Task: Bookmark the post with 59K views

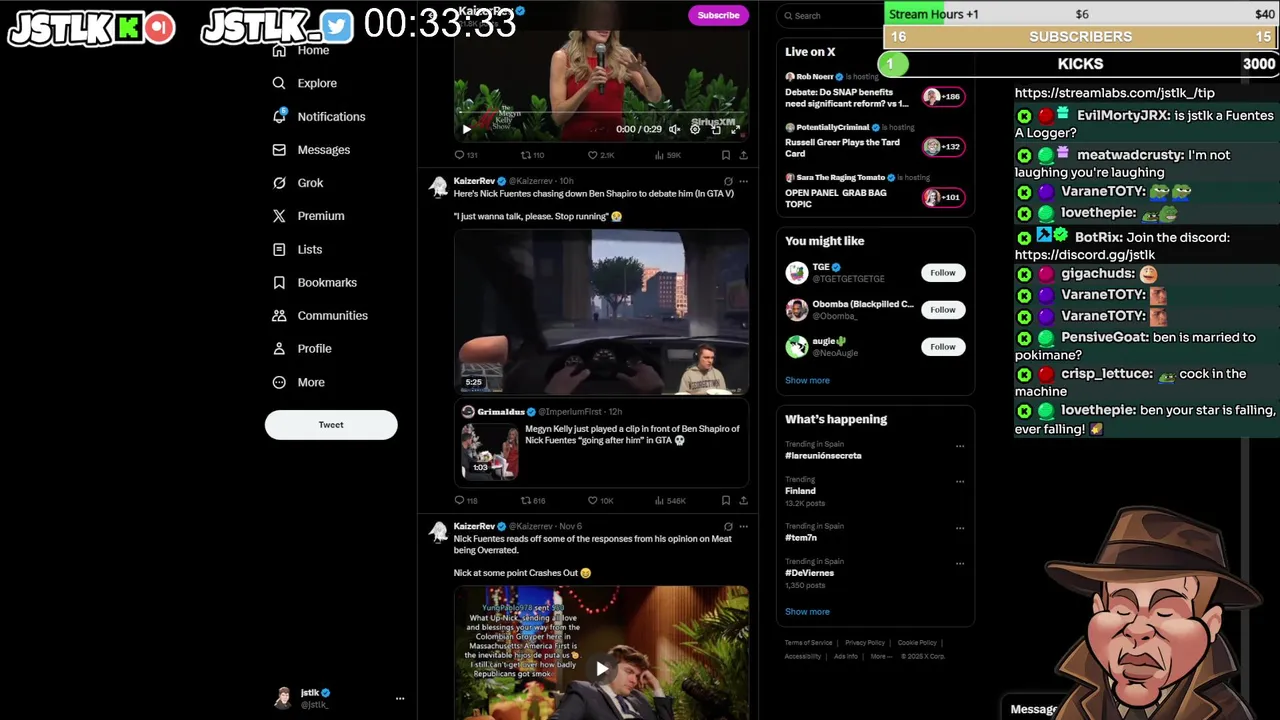Action: point(725,155)
